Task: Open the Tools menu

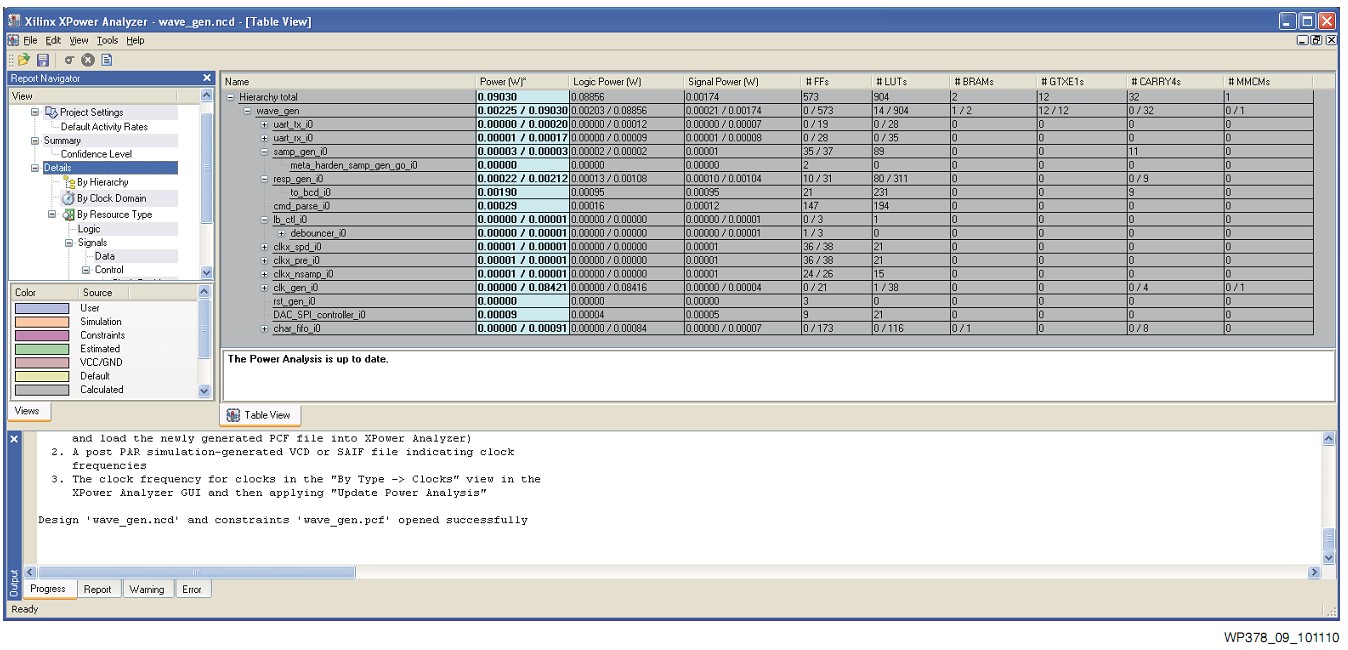Action: pyautogui.click(x=107, y=40)
